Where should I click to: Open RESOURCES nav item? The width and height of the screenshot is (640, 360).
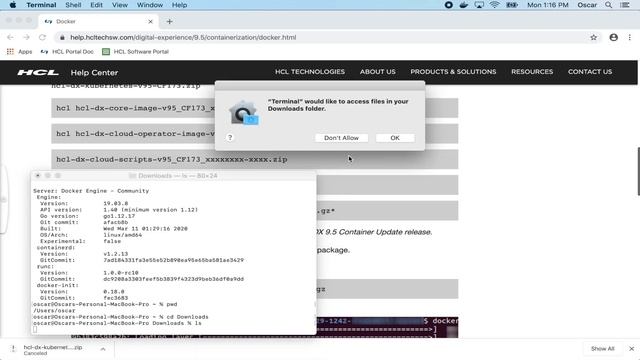click(x=532, y=71)
